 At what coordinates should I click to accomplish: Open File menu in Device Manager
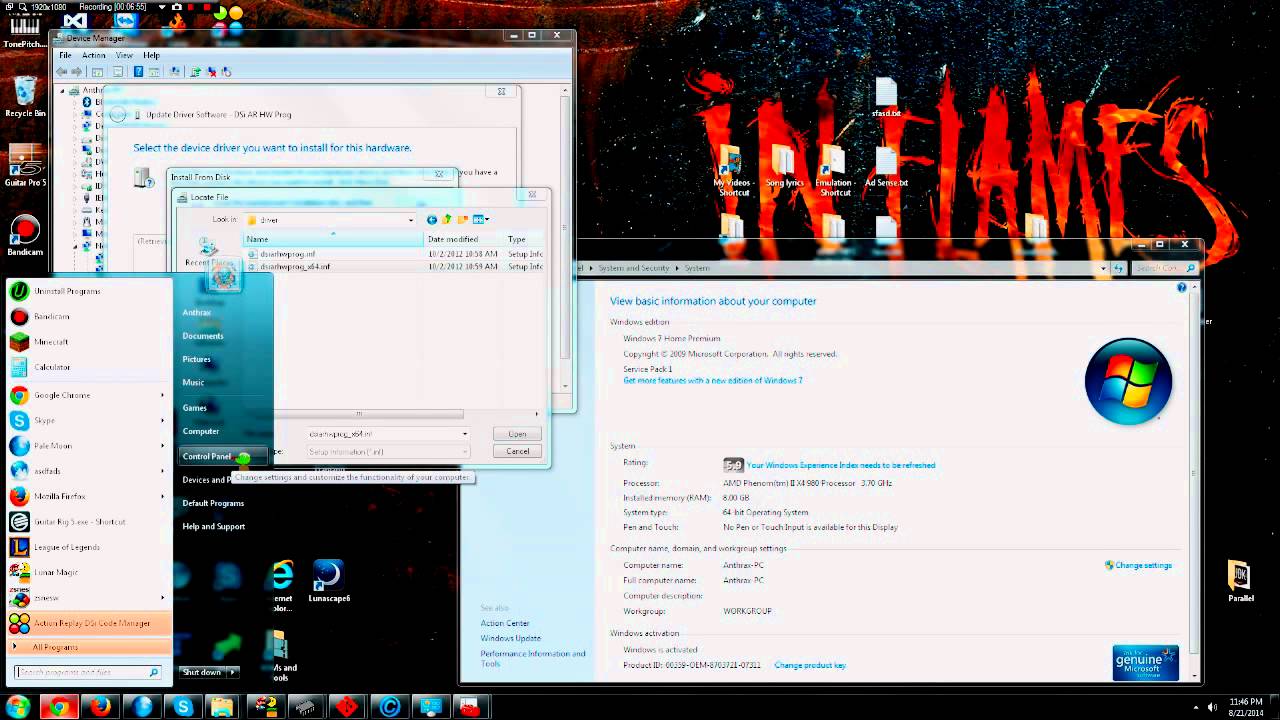click(x=65, y=55)
